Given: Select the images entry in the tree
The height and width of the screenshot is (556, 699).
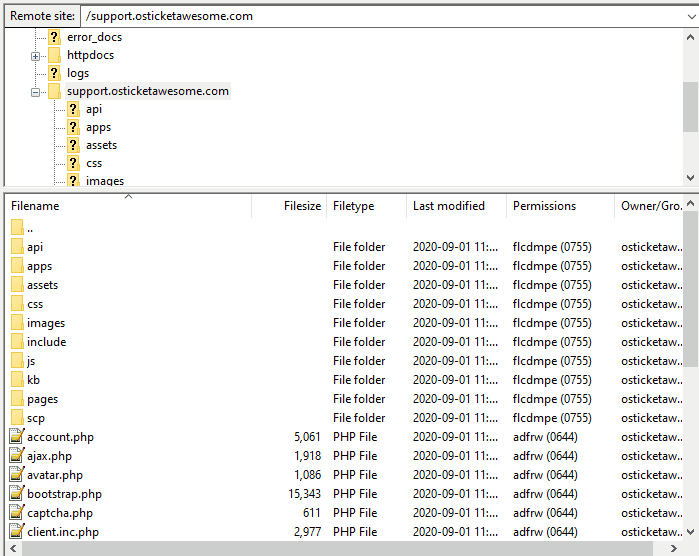Looking at the screenshot, I should [x=105, y=181].
